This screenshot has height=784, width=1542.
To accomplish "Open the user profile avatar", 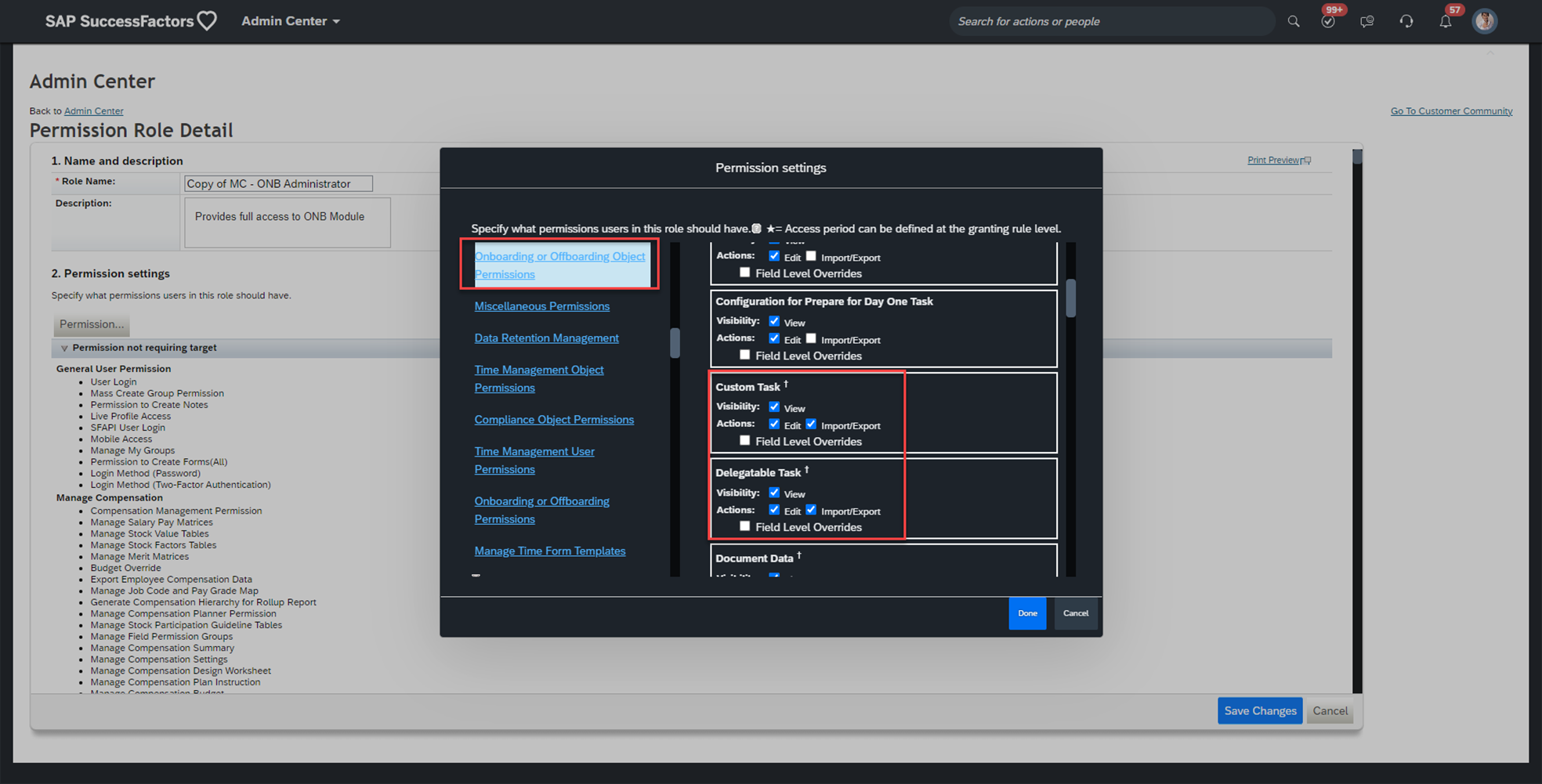I will click(1485, 21).
